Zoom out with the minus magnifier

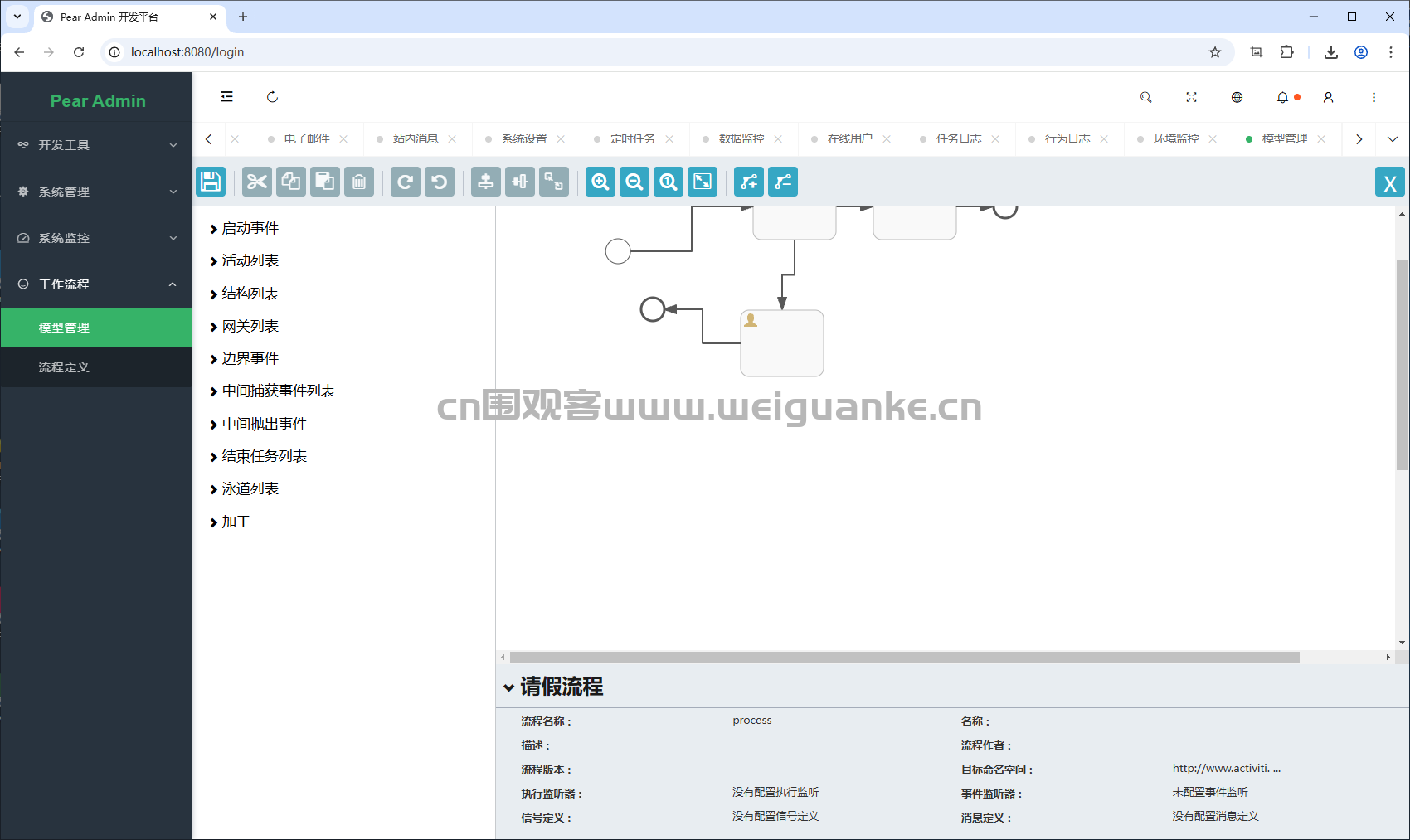[634, 182]
